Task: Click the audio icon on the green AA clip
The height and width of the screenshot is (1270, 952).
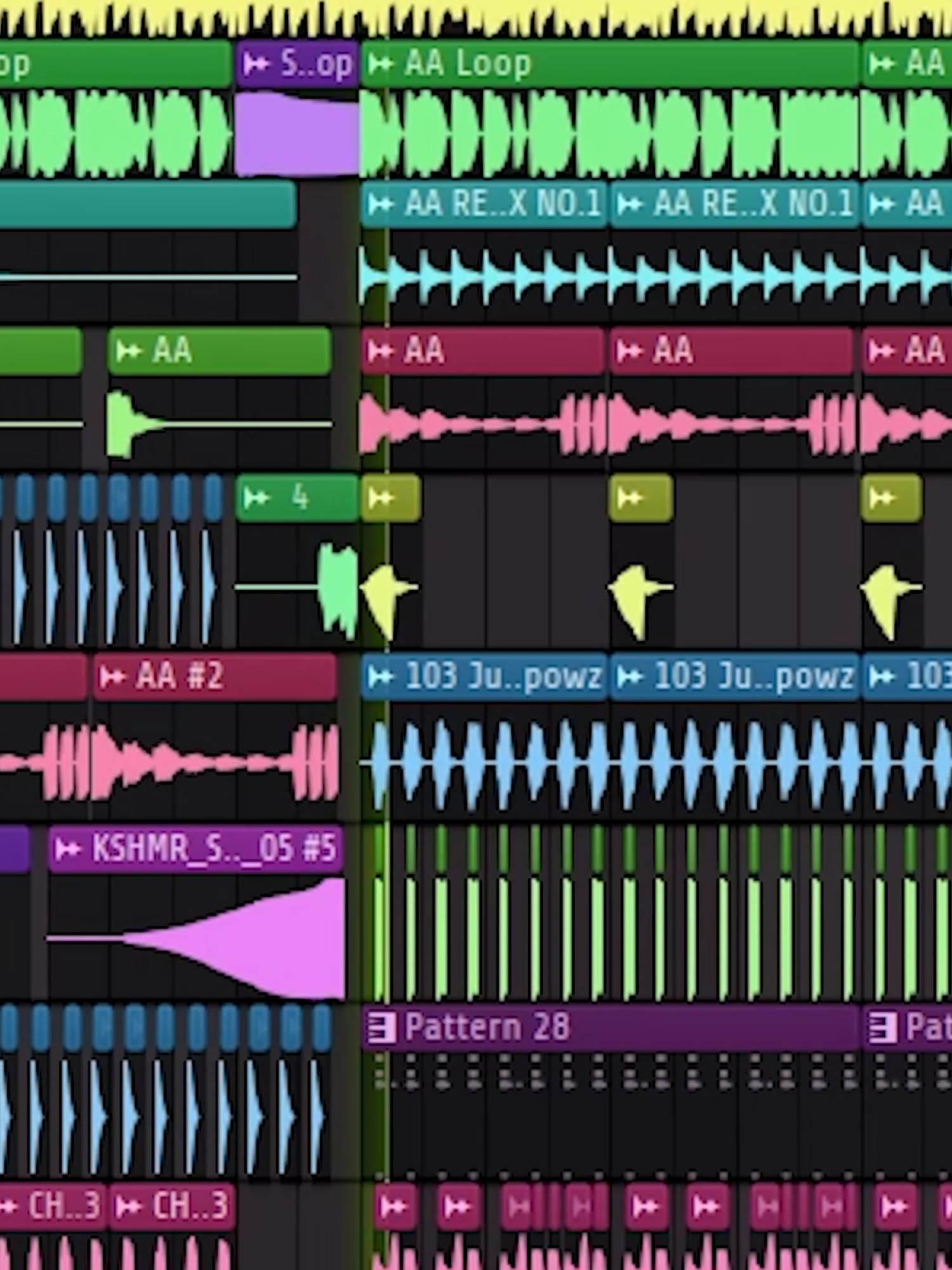Action: tap(129, 351)
